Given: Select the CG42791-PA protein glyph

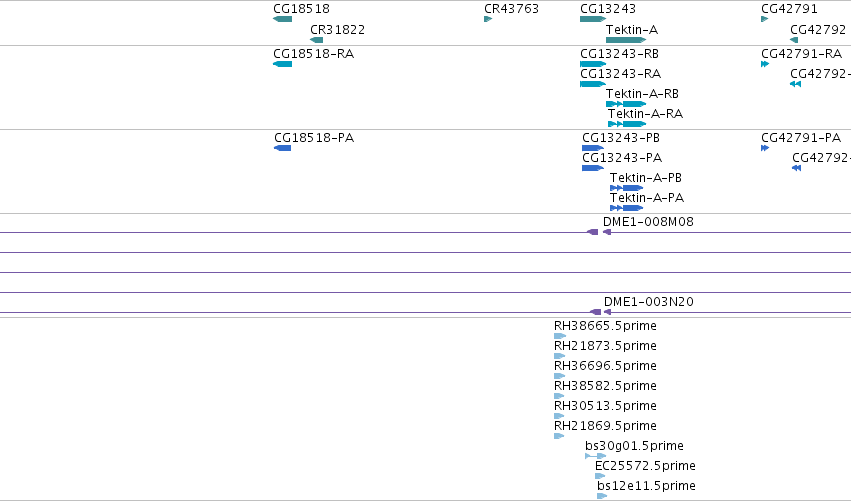Looking at the screenshot, I should (x=765, y=148).
